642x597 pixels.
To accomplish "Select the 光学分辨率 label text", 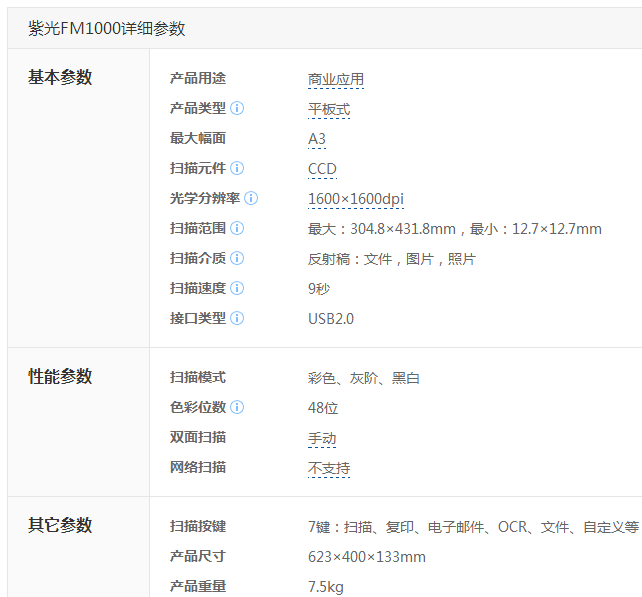I will 205,198.
